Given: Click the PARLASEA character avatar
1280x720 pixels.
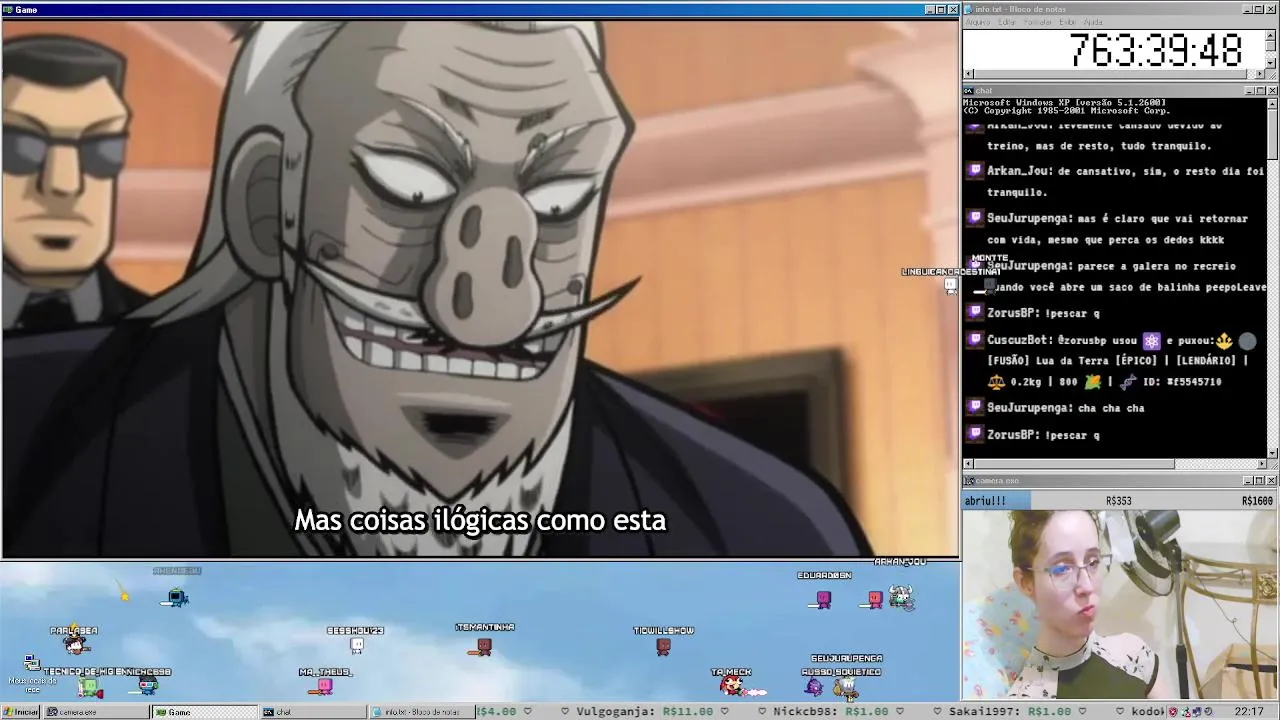Looking at the screenshot, I should (x=76, y=645).
